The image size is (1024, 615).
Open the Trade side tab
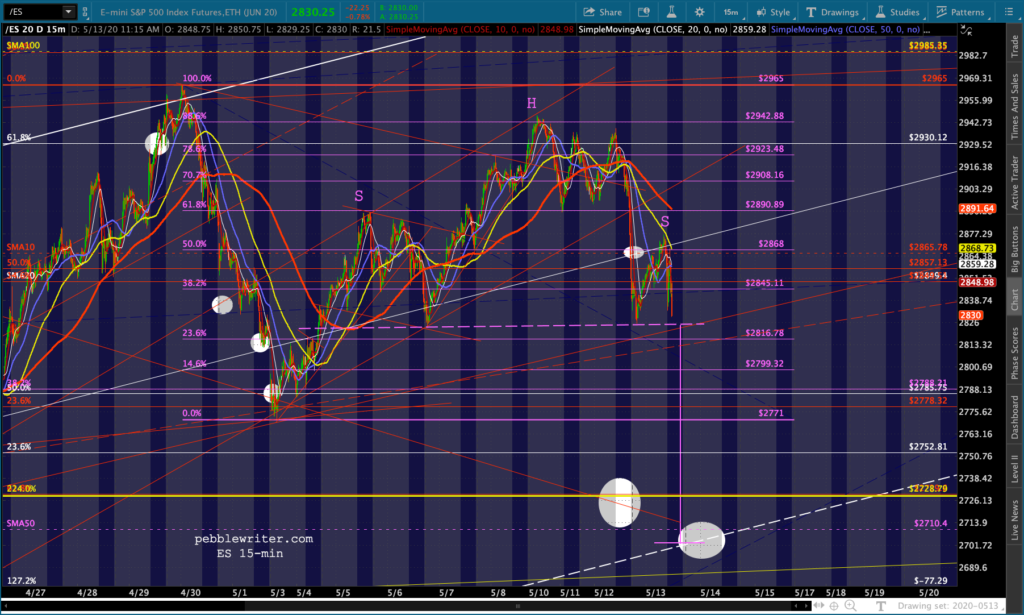(1015, 46)
